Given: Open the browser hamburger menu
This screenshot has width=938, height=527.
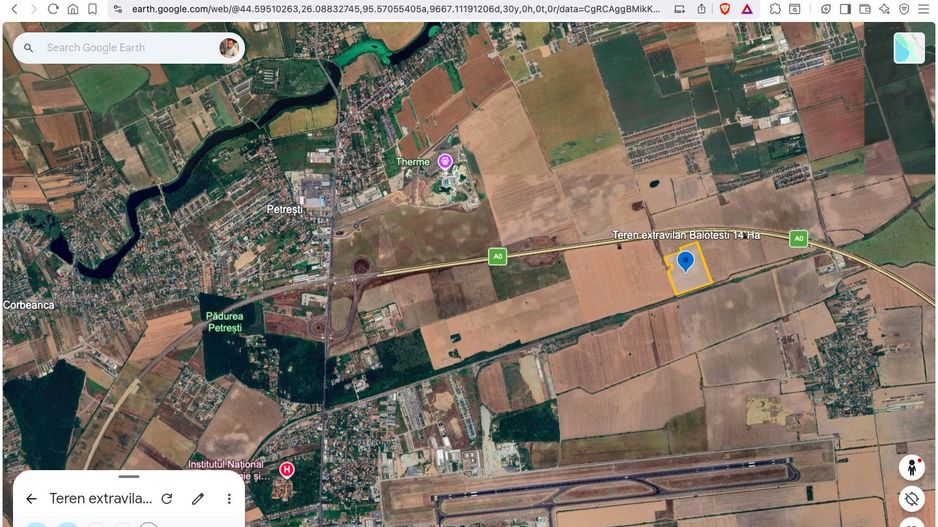Looking at the screenshot, I should tap(924, 9).
